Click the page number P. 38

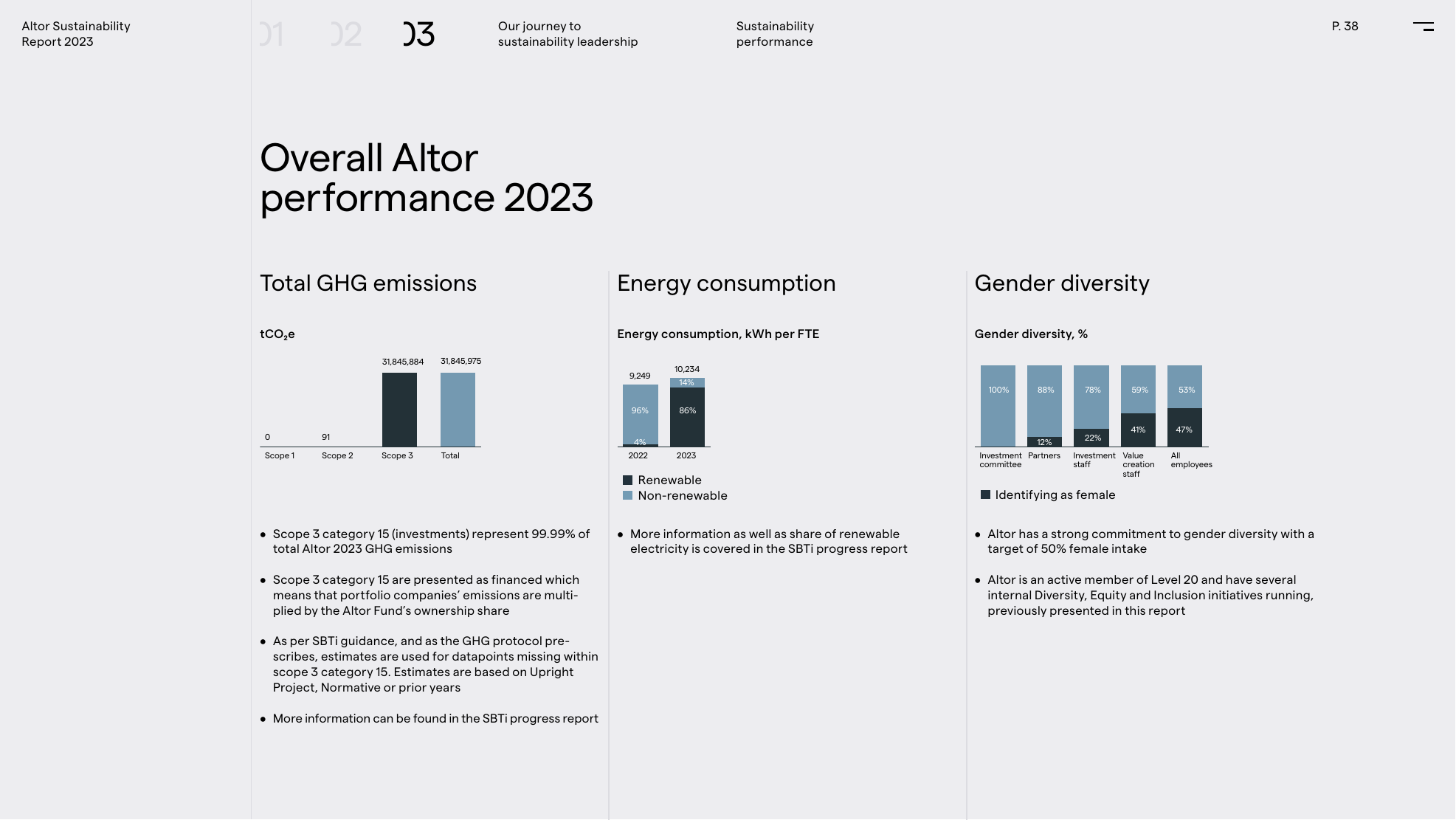point(1345,26)
